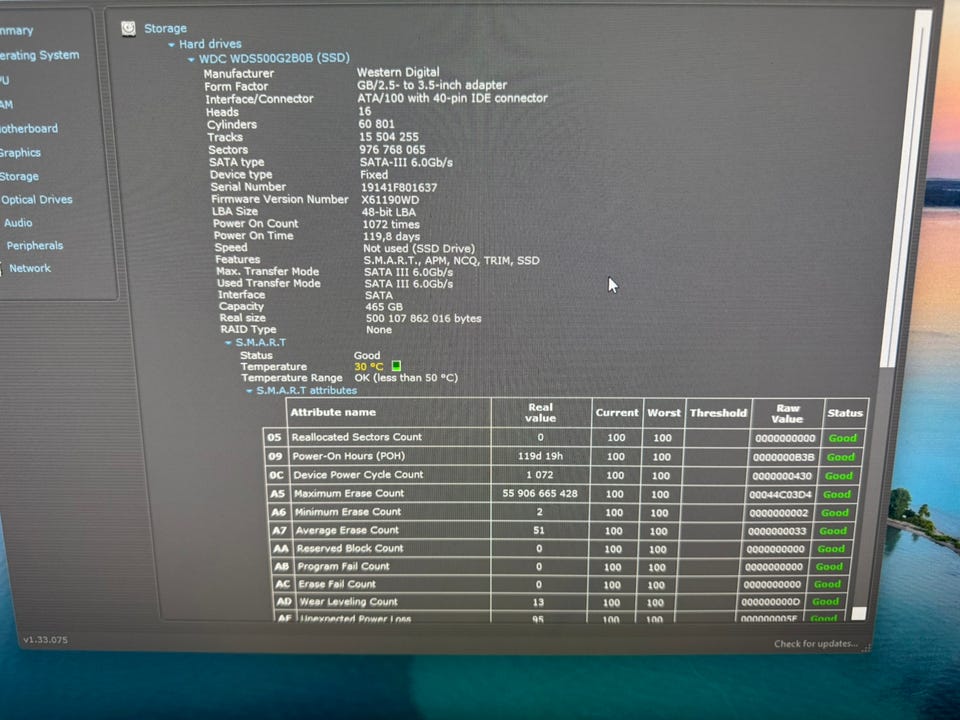
Task: Open the Audio section
Action: (x=18, y=223)
